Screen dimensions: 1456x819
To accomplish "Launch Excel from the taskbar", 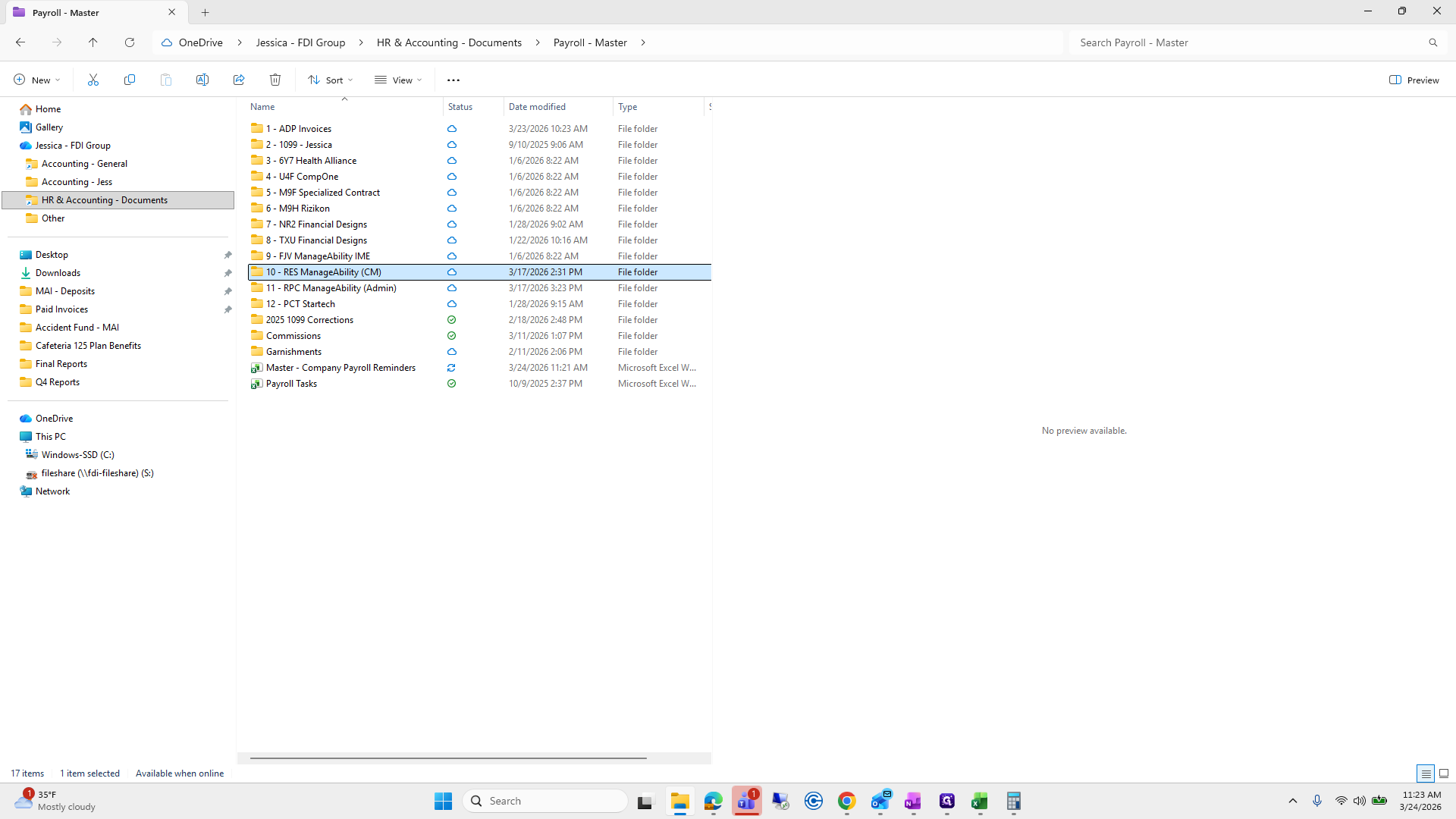I will pyautogui.click(x=979, y=801).
